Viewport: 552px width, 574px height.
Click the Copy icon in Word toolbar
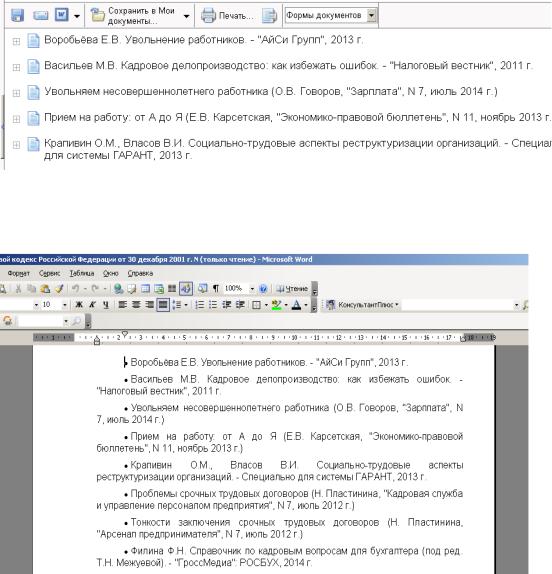[x=31, y=289]
